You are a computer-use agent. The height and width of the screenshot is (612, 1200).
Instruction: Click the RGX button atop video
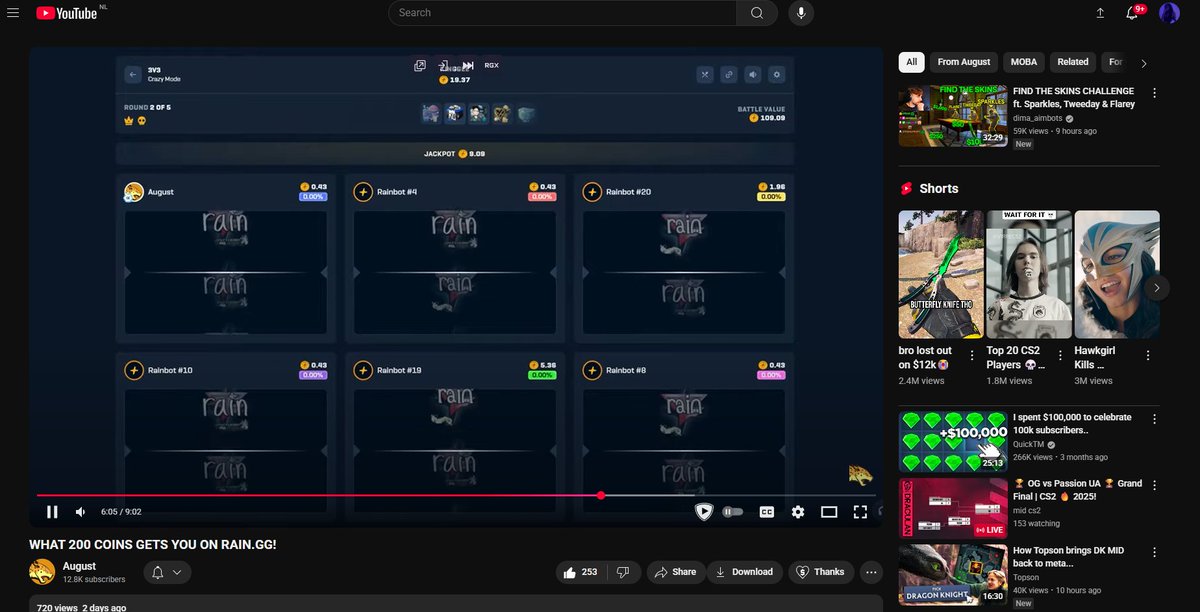491,65
